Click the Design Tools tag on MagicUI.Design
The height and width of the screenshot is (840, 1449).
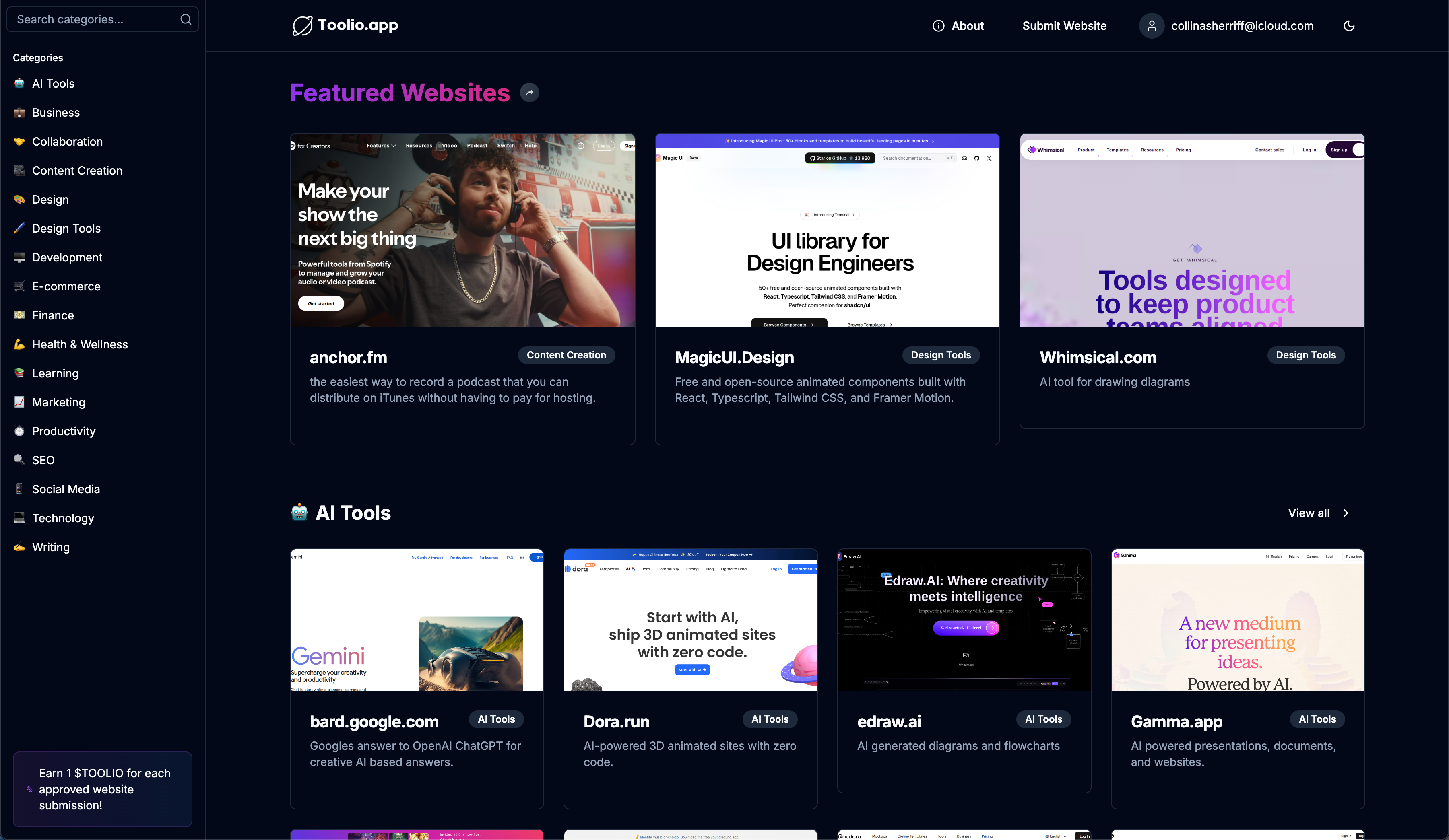point(941,355)
